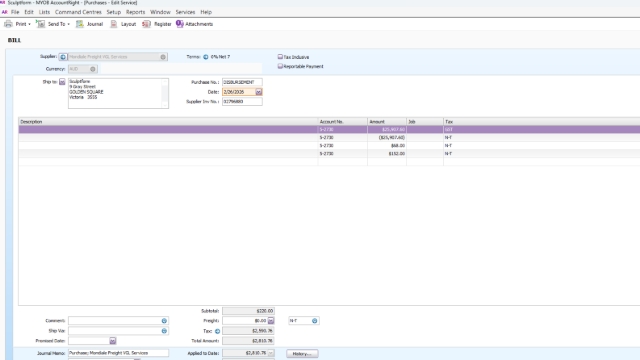Viewport: 640px width, 360px height.
Task: Open the Attachments icon
Action: pos(180,24)
